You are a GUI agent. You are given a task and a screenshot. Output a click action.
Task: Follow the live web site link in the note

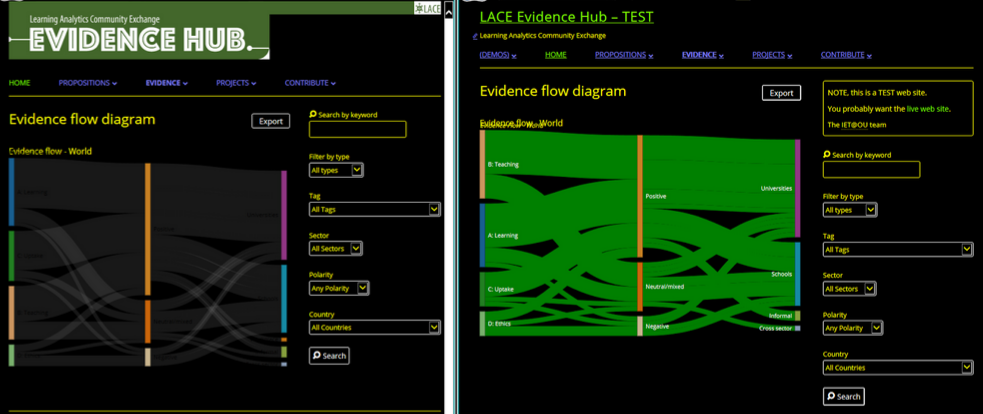(928, 109)
